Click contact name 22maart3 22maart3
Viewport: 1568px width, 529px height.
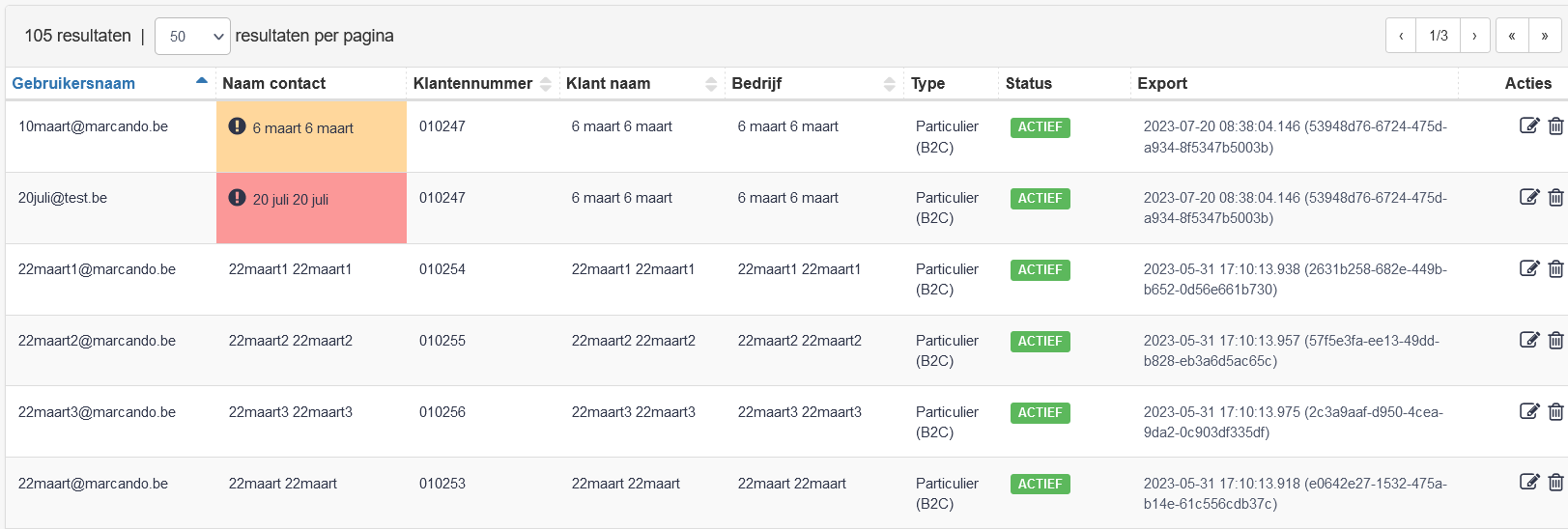pos(290,412)
